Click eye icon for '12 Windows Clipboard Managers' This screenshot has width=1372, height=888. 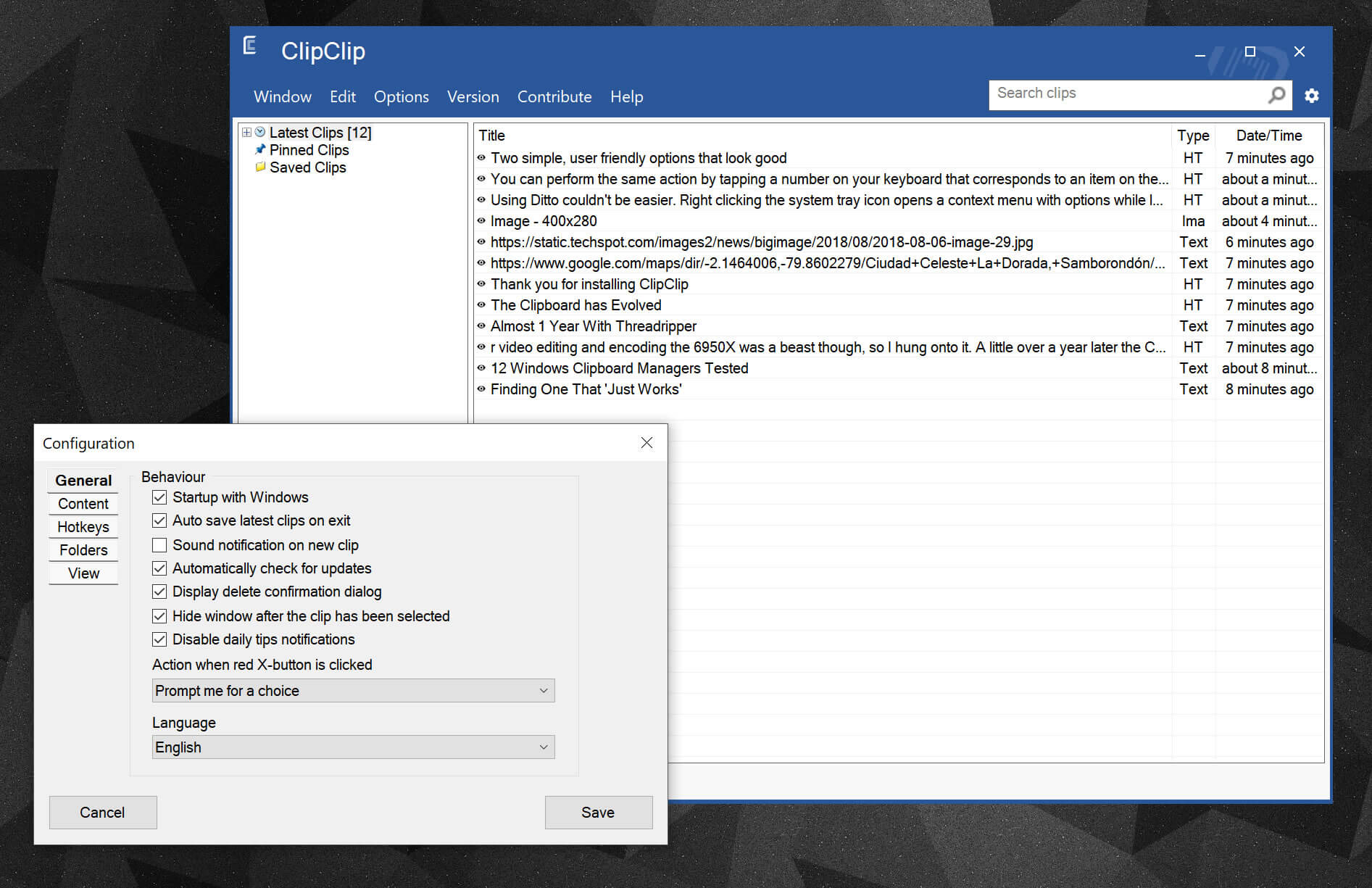481,368
